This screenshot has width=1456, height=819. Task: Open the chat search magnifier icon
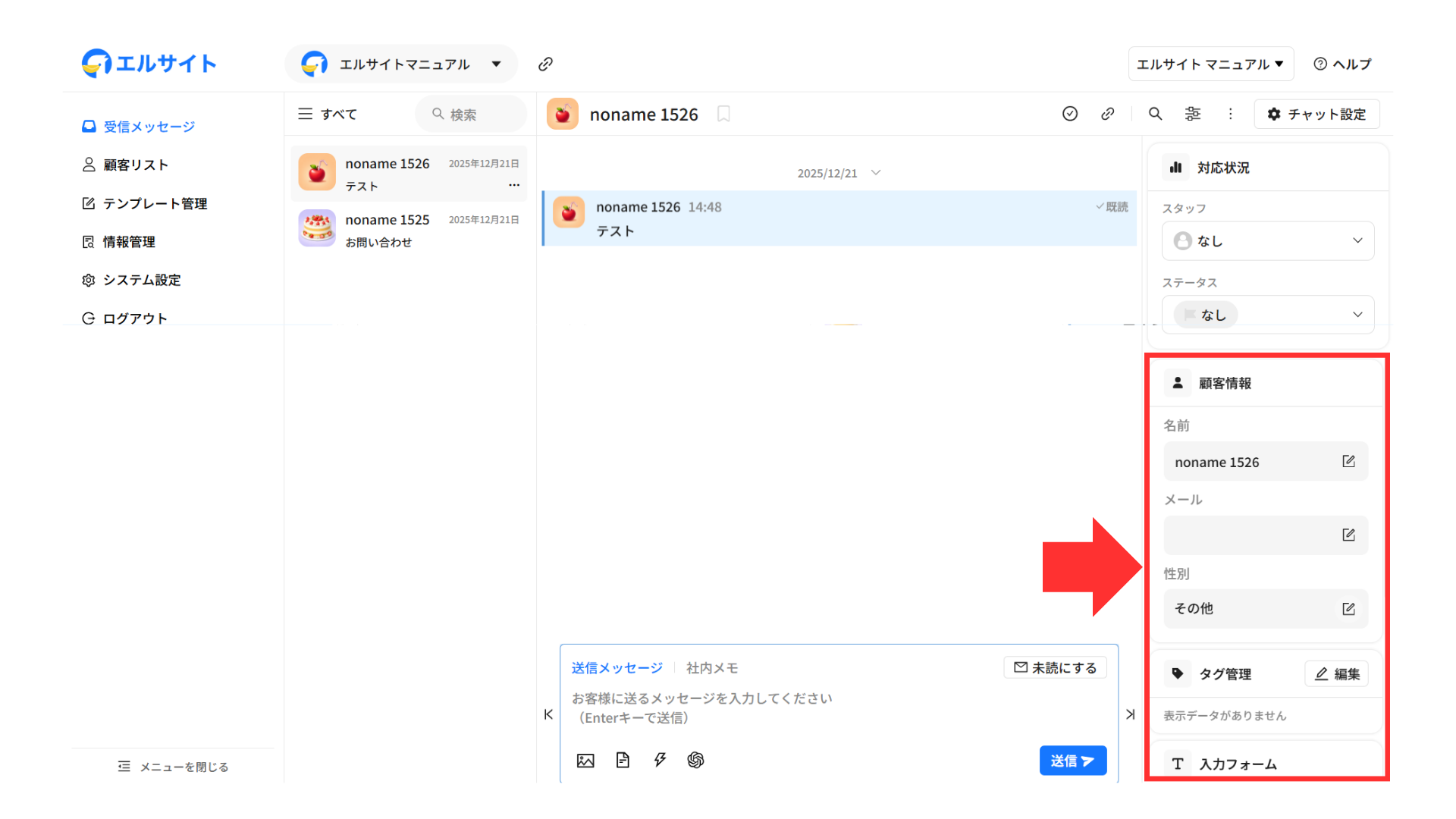coord(1155,114)
